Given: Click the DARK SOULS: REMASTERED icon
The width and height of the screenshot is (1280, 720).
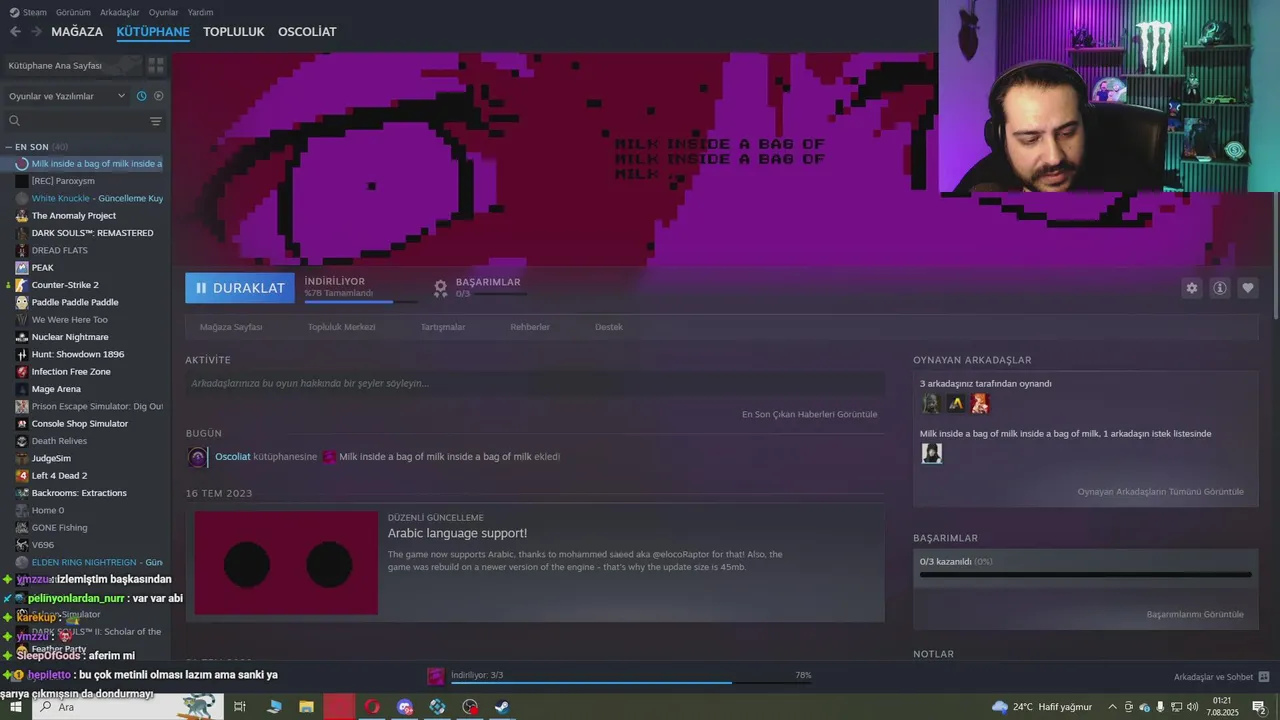Looking at the screenshot, I should [x=22, y=233].
